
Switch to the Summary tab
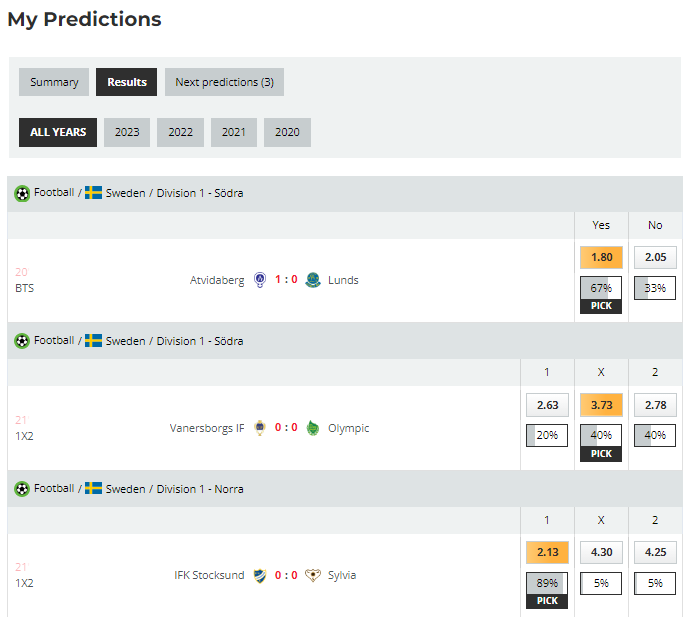pos(54,82)
